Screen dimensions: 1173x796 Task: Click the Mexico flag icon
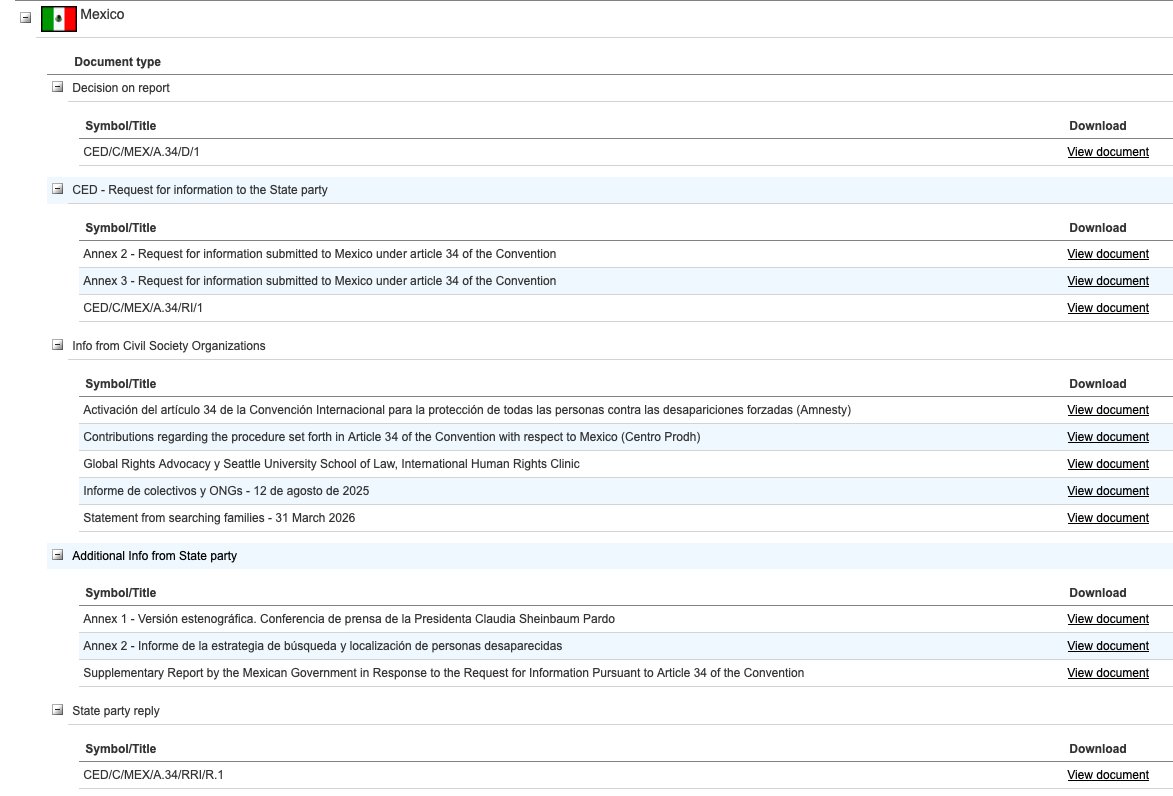coord(58,19)
